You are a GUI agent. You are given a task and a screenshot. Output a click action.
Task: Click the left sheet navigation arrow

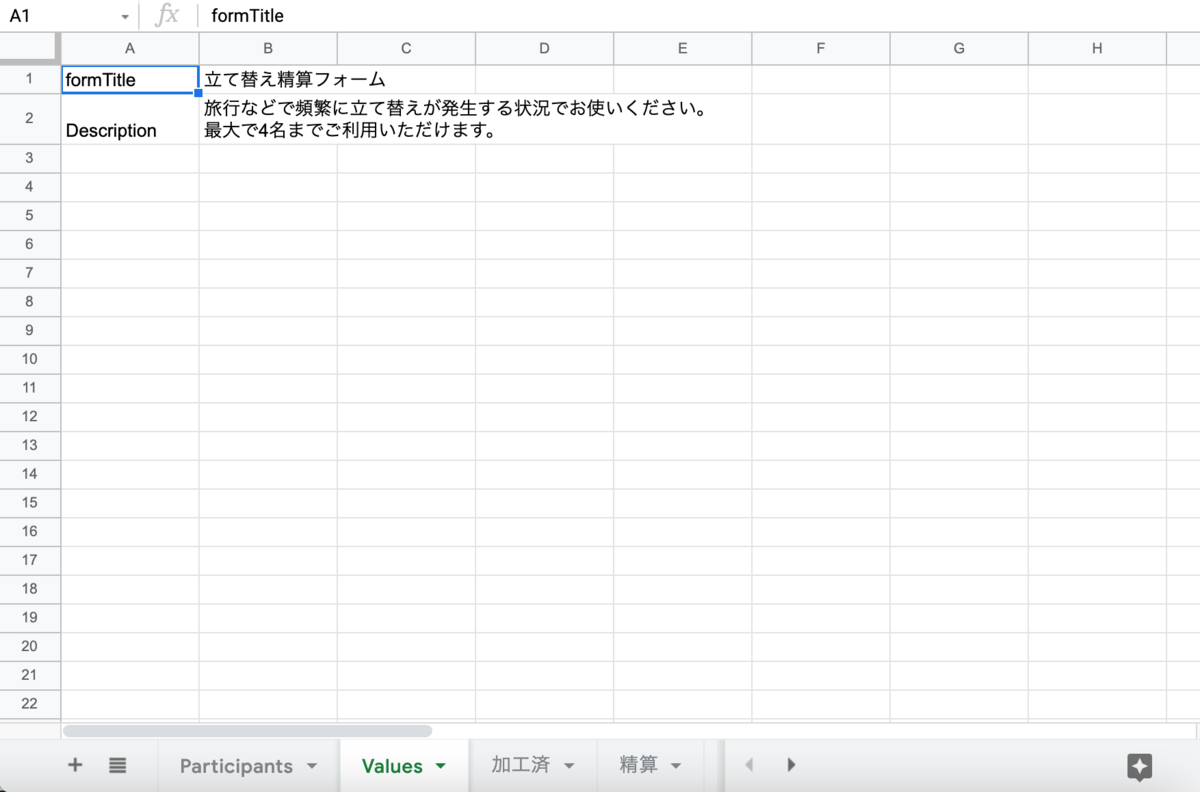[749, 765]
